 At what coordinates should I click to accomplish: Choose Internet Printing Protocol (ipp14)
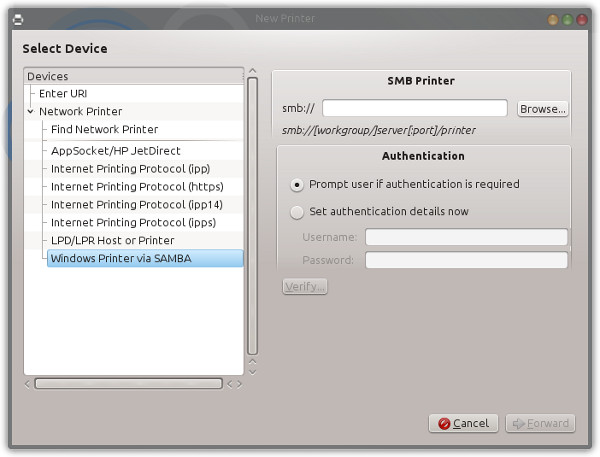tap(137, 205)
